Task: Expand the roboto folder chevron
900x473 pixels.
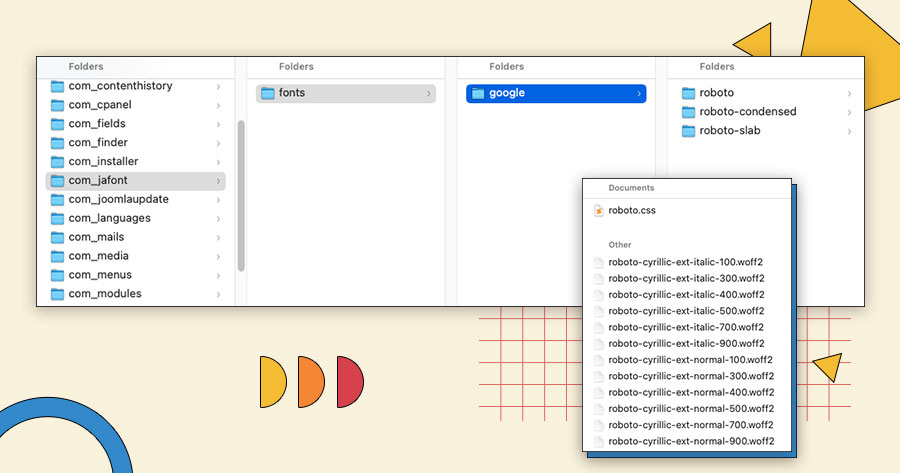Action: (849, 94)
